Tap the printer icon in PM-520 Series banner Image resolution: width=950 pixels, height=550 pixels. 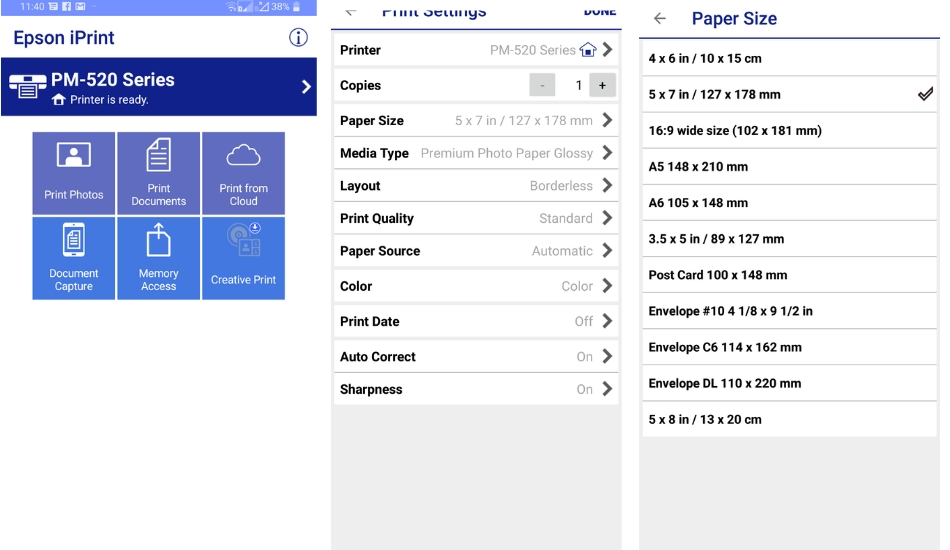(27, 87)
